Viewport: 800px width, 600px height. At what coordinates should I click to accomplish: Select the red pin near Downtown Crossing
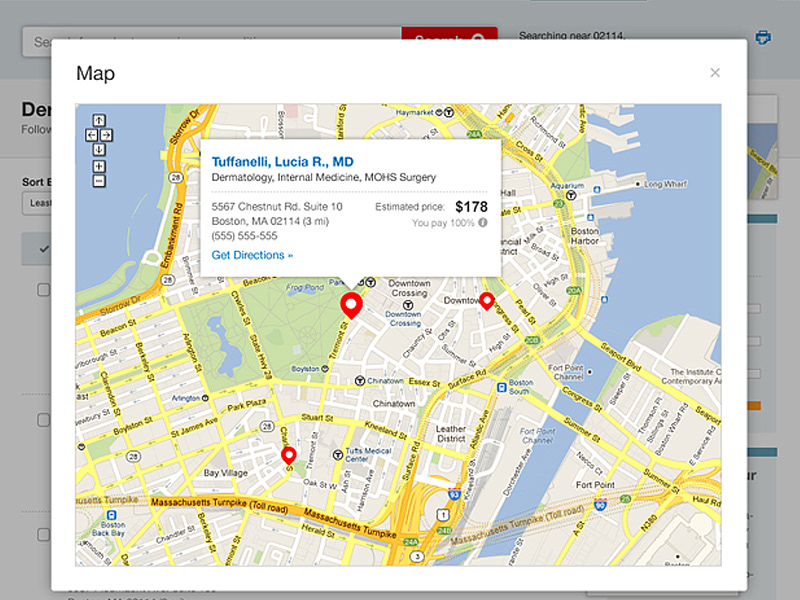point(487,301)
